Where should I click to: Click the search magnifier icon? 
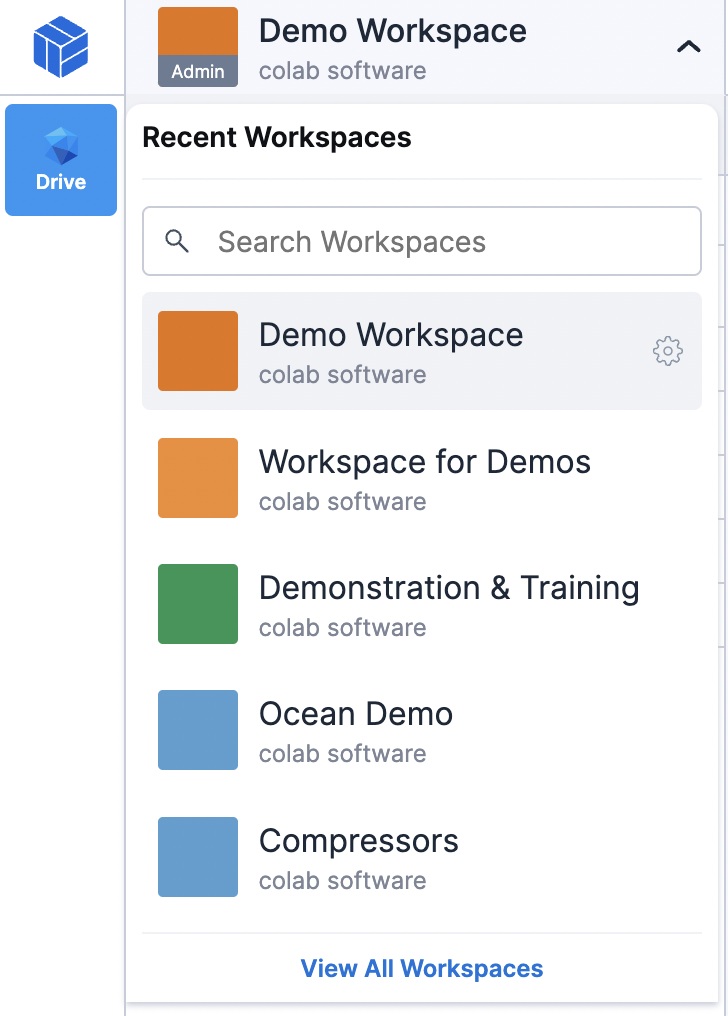[x=177, y=241]
